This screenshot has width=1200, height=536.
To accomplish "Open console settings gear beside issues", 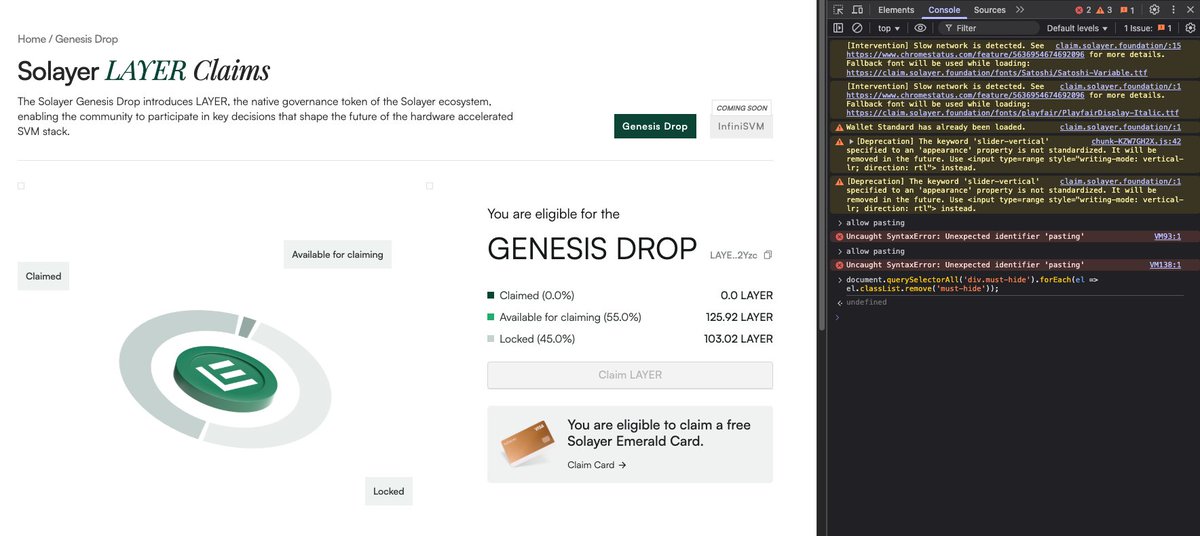I will [1189, 28].
